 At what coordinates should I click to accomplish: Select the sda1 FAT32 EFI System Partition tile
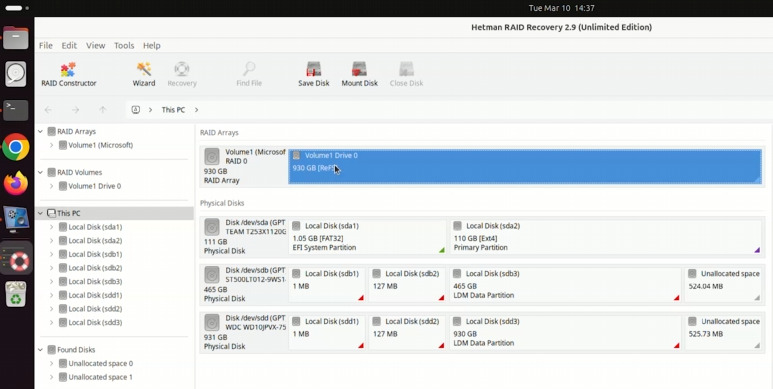click(x=367, y=237)
